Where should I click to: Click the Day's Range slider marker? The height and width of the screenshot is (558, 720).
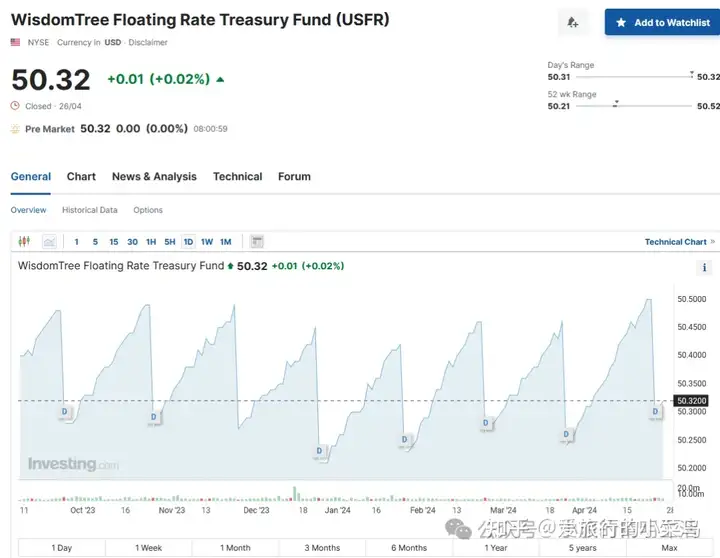tap(692, 74)
